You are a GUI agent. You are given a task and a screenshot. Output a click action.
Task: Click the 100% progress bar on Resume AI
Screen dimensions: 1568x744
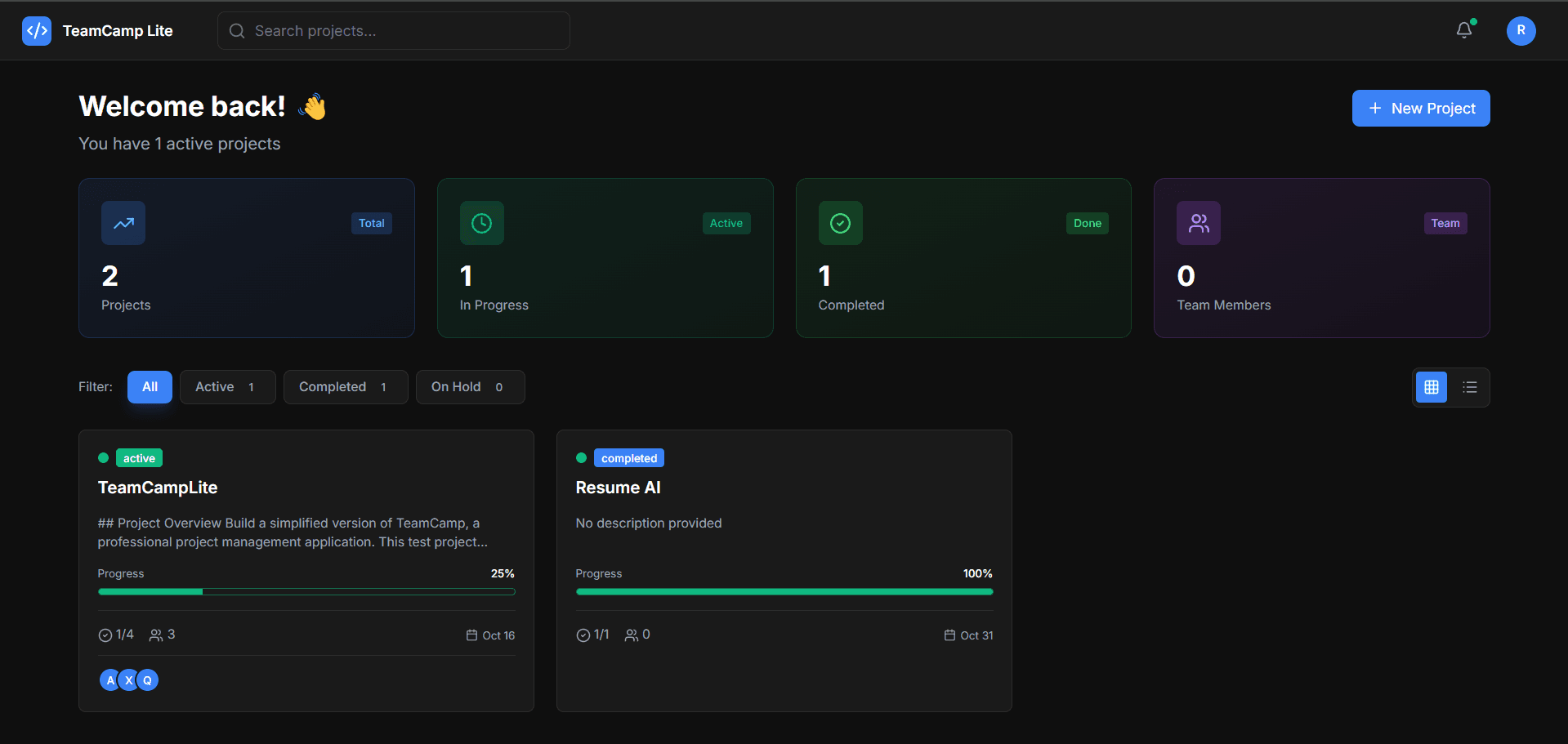tap(784, 592)
